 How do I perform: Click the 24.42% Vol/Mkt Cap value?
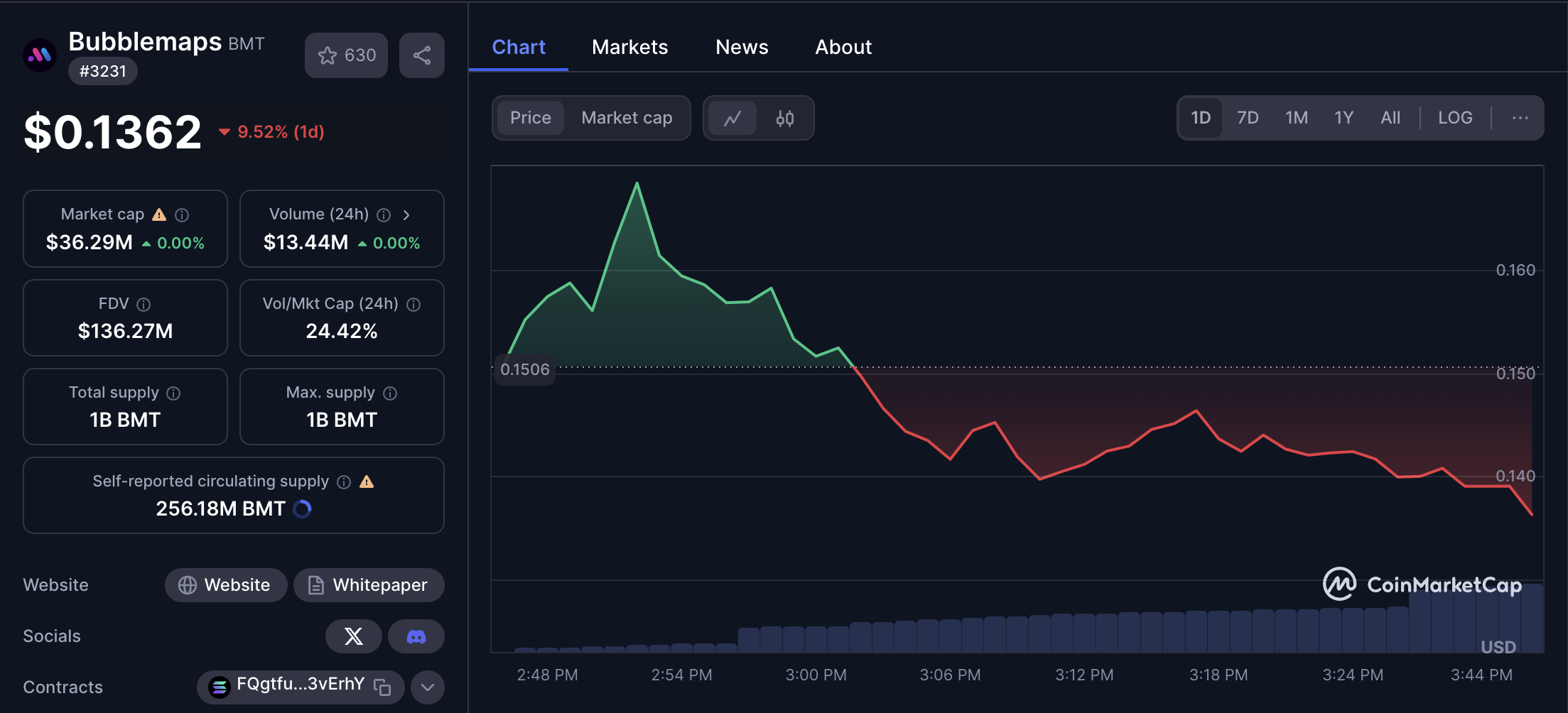click(342, 331)
